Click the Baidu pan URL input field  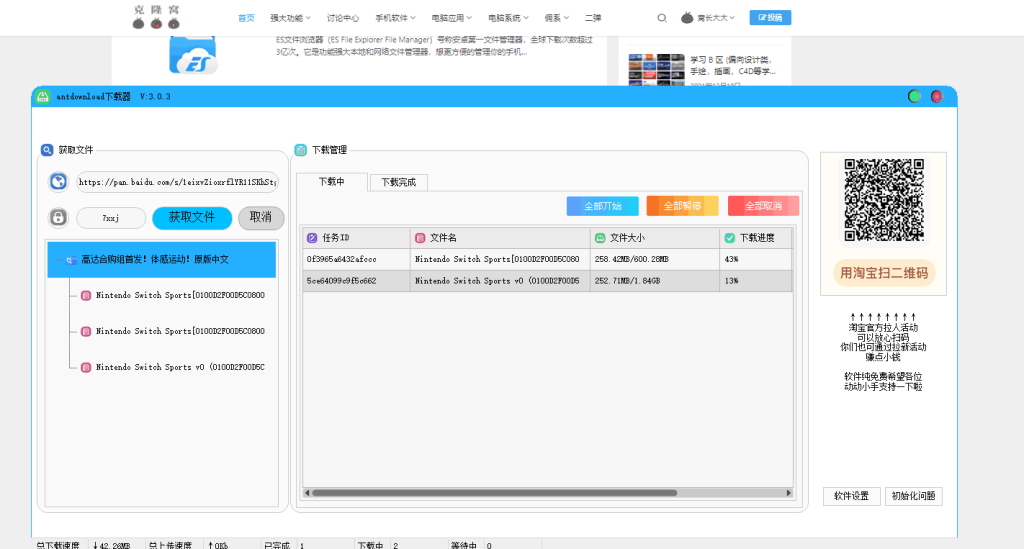click(177, 182)
